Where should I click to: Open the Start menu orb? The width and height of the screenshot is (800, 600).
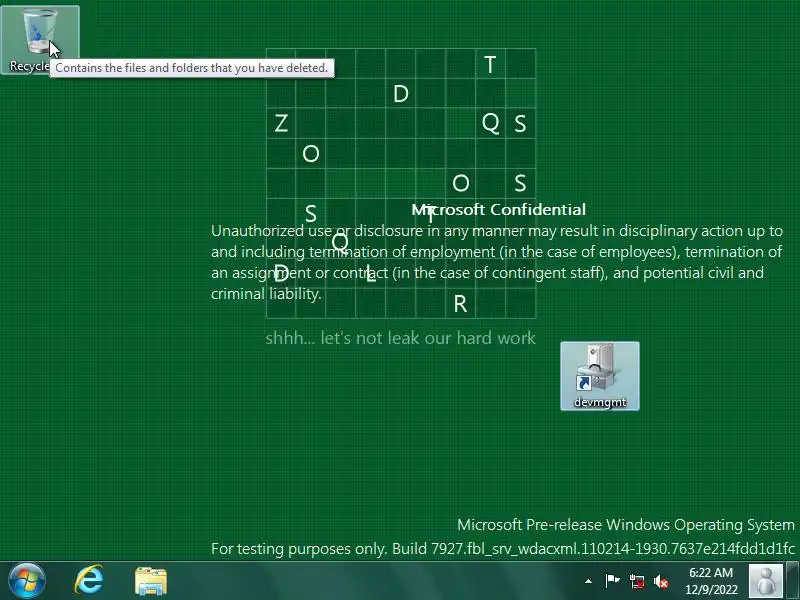27,581
